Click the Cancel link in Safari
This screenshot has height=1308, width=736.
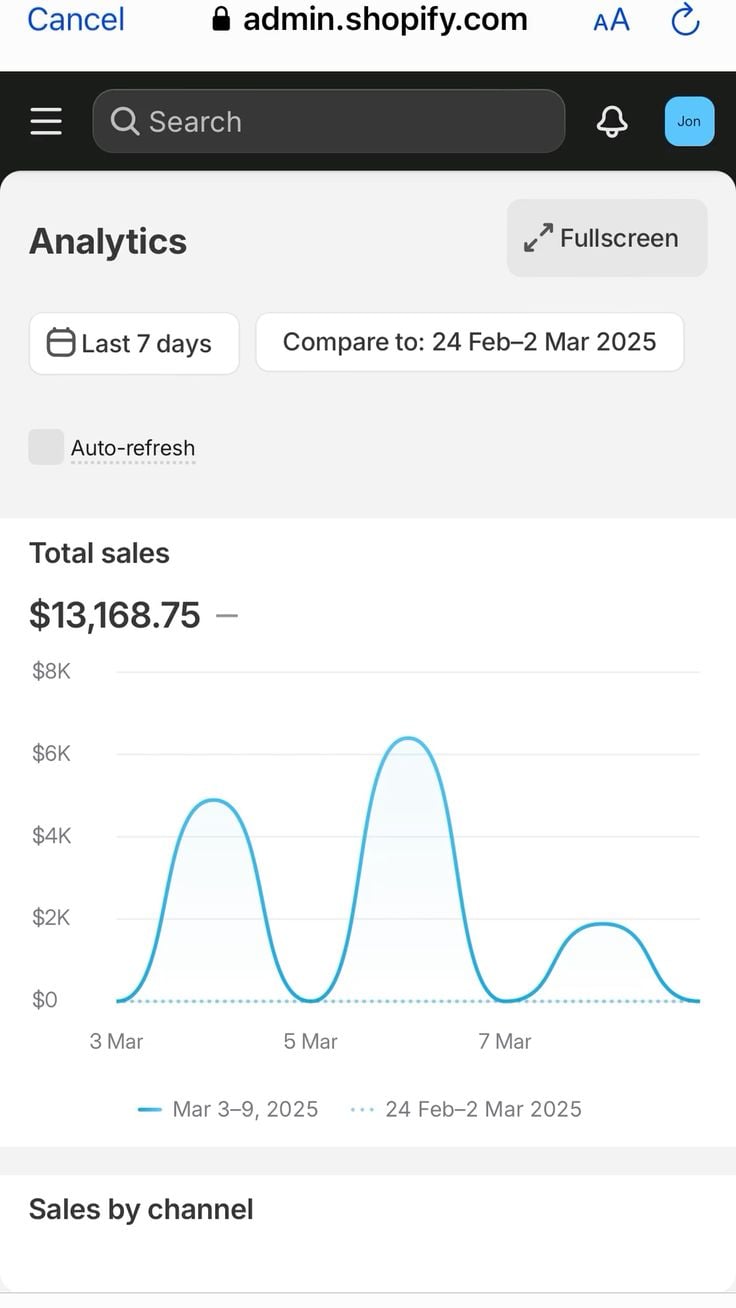[x=74, y=19]
